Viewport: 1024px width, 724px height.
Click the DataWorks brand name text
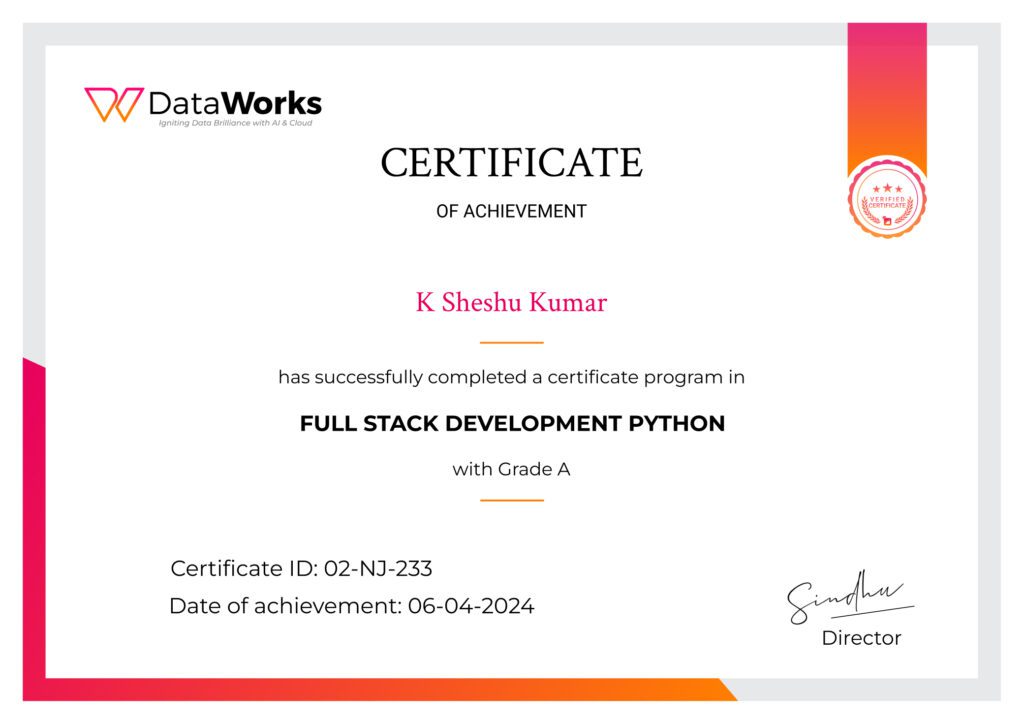(x=235, y=103)
